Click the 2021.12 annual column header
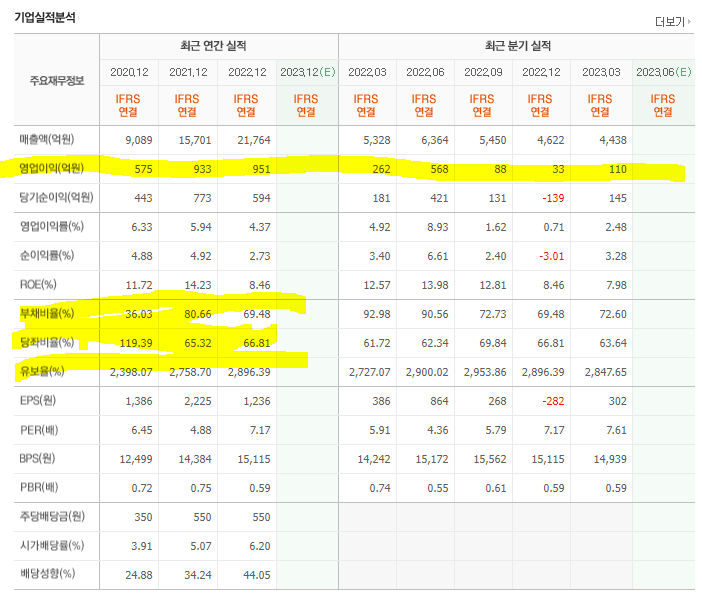This screenshot has height=597, width=702. click(x=188, y=72)
